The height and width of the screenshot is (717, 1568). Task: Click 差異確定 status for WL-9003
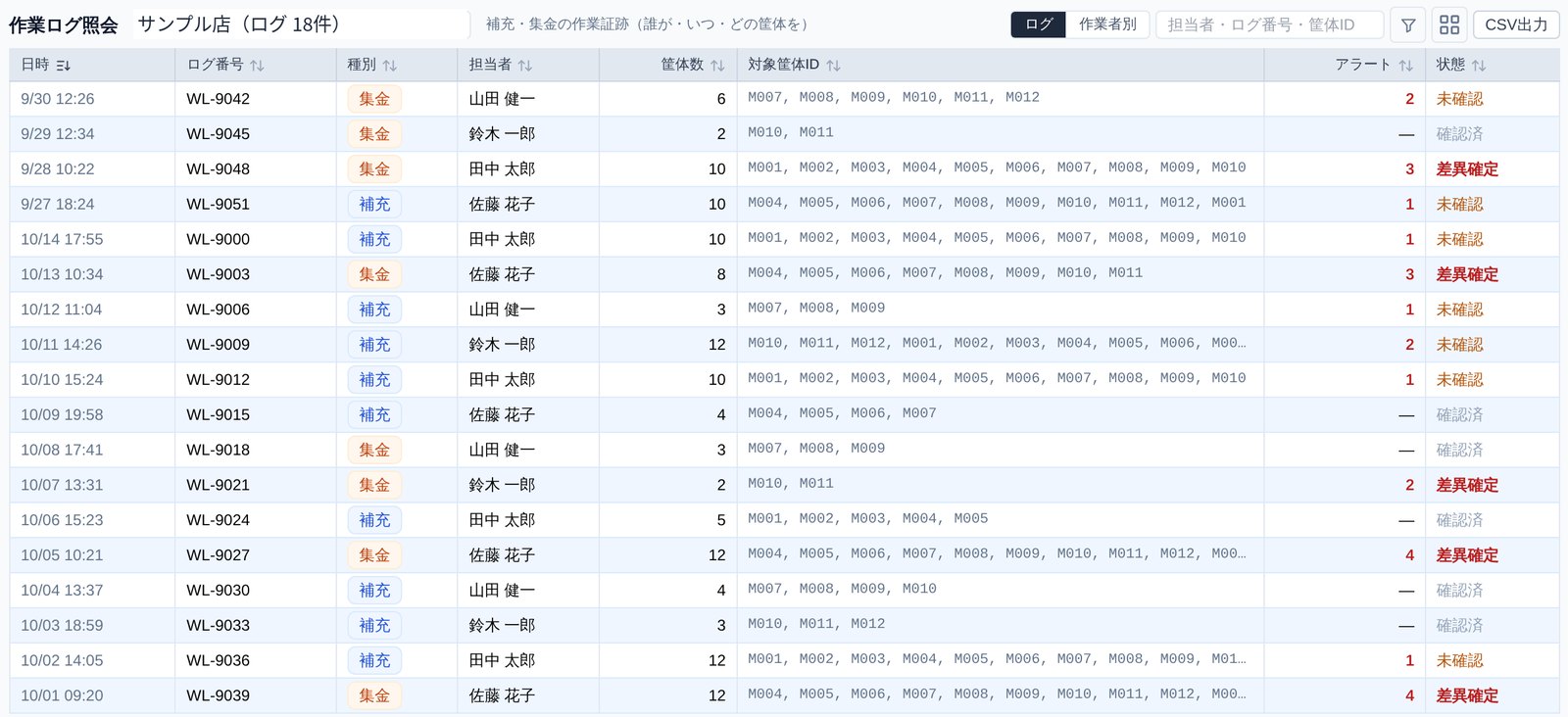pos(1467,274)
